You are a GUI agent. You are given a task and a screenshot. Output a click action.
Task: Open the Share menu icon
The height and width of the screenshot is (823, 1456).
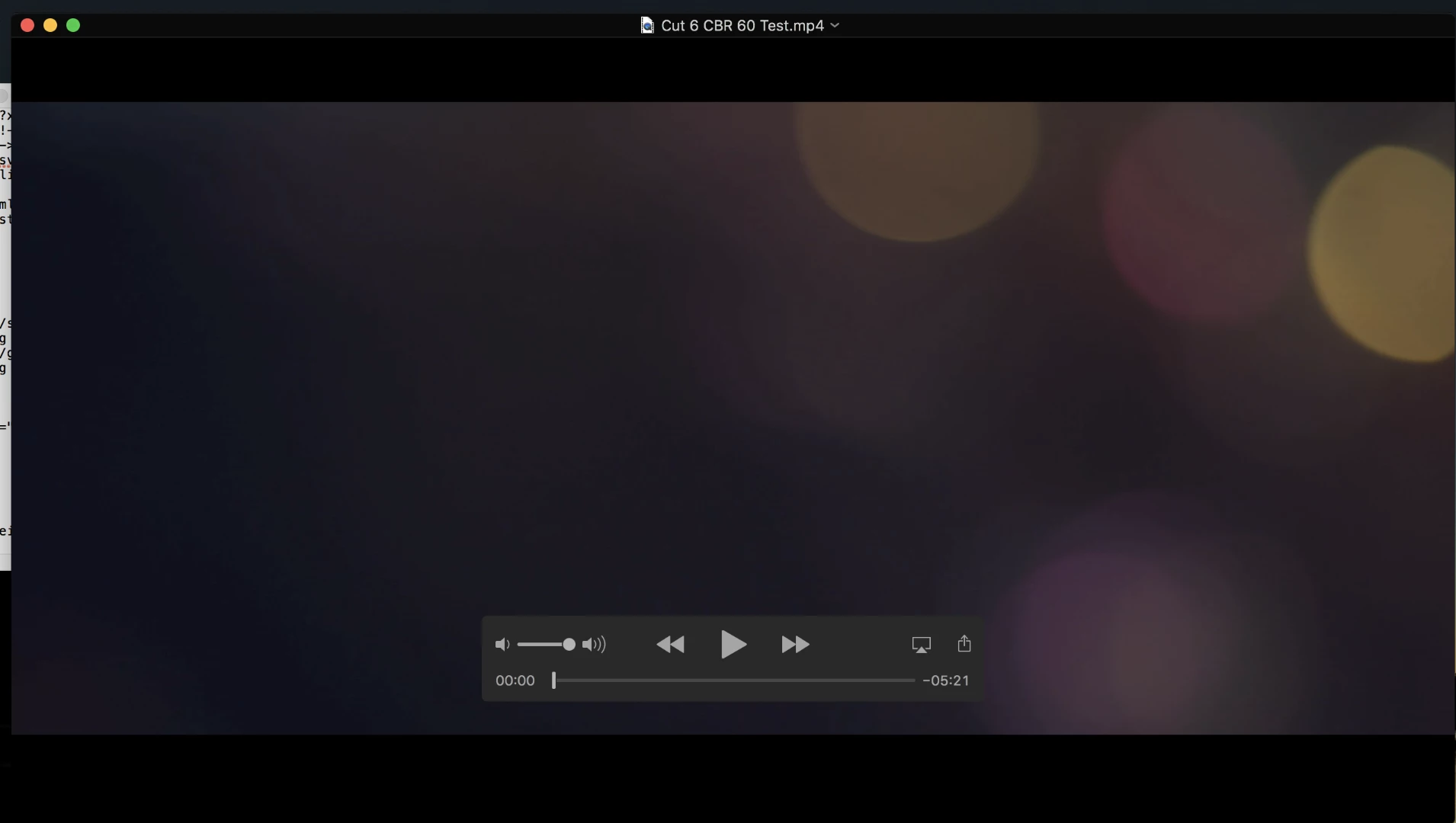(964, 644)
